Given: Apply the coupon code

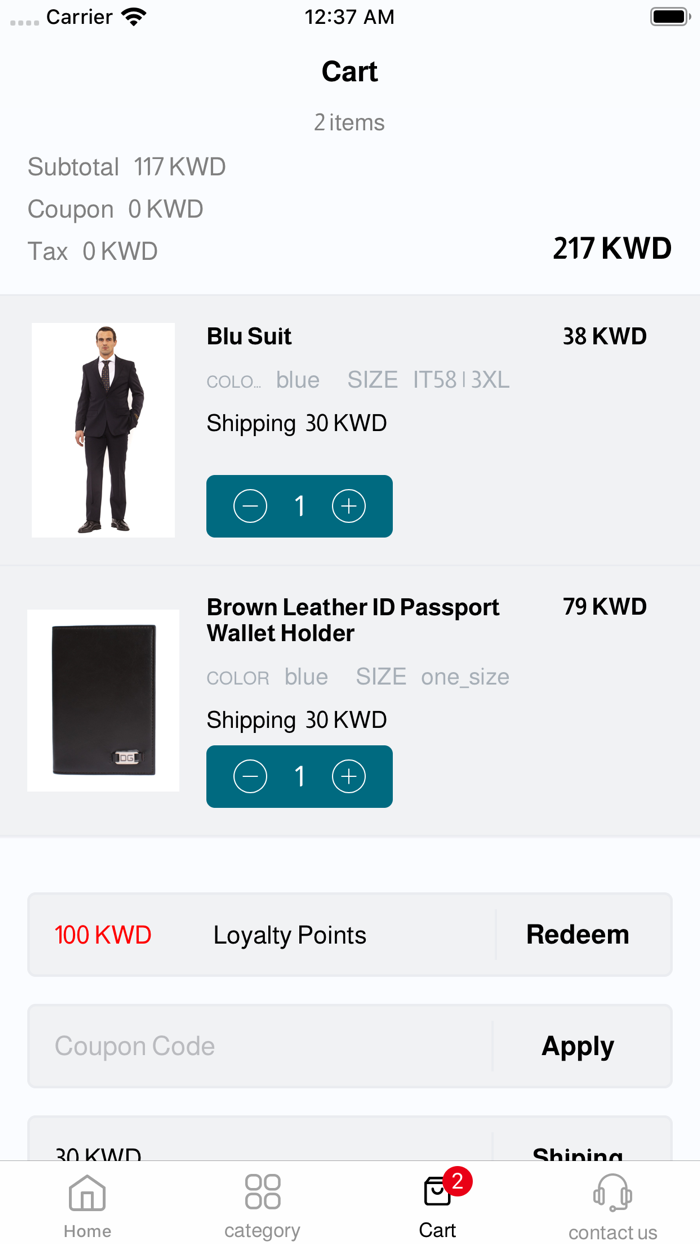Looking at the screenshot, I should pyautogui.click(x=577, y=1046).
